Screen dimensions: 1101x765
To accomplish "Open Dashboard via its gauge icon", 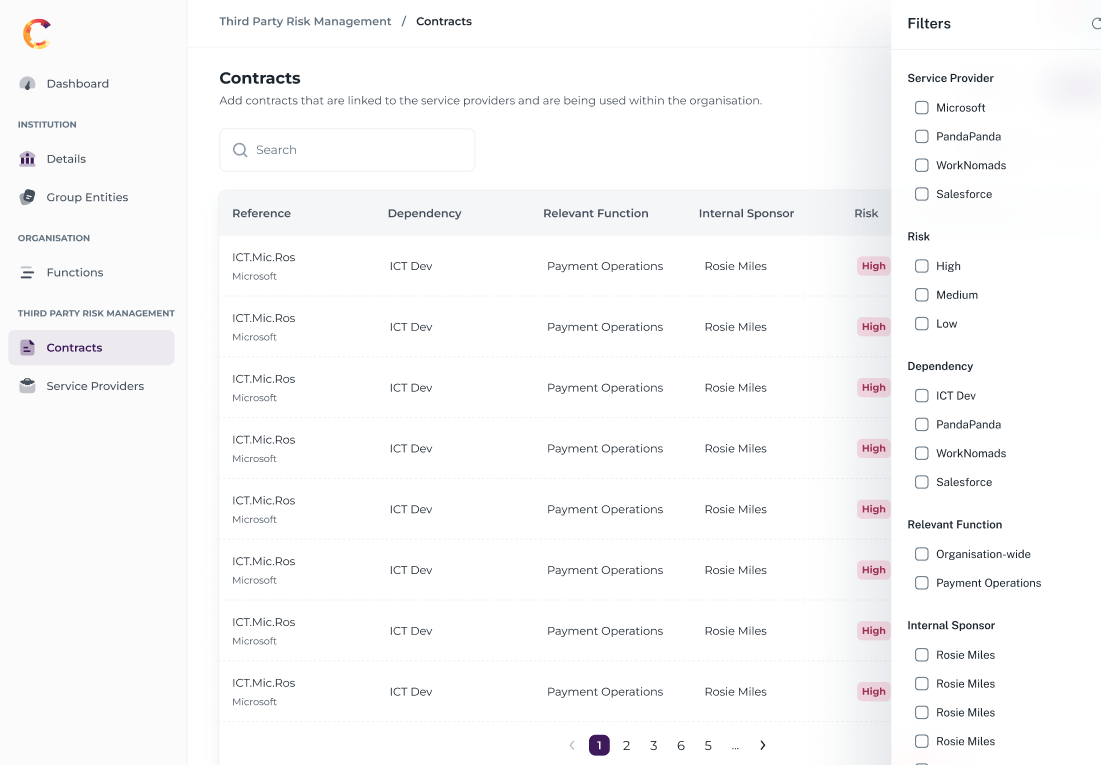I will [28, 84].
